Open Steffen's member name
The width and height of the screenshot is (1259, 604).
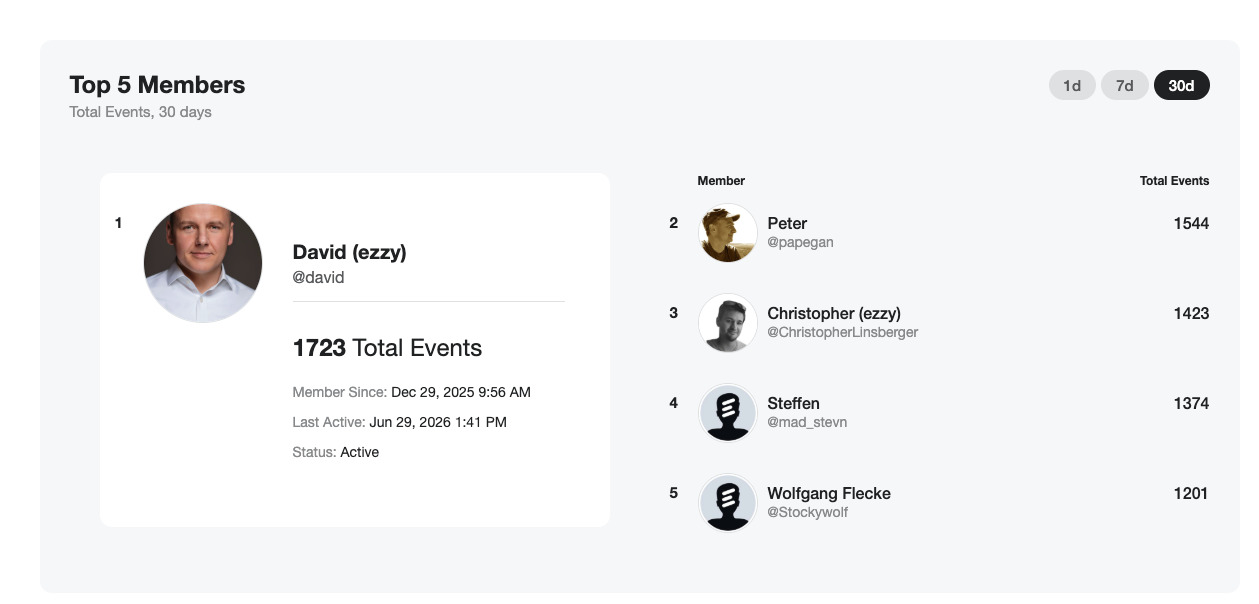(x=793, y=403)
